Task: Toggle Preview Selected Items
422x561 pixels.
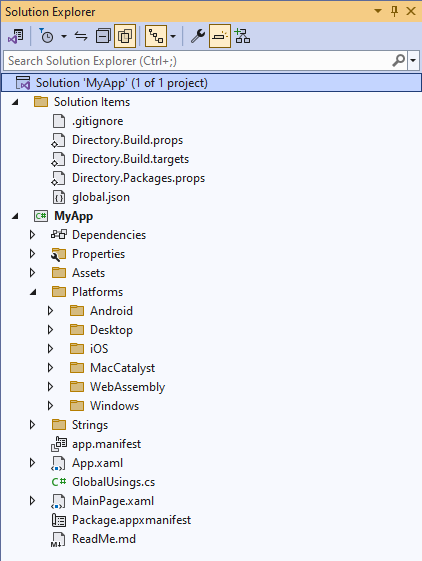Action: click(x=220, y=36)
